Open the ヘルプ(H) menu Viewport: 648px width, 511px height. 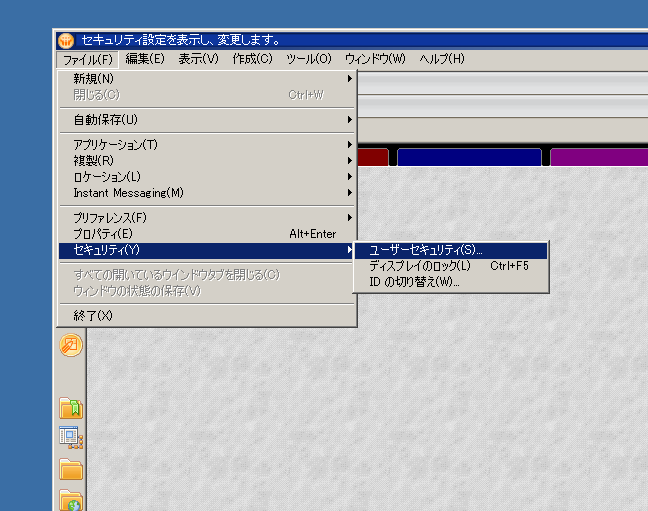click(442, 59)
